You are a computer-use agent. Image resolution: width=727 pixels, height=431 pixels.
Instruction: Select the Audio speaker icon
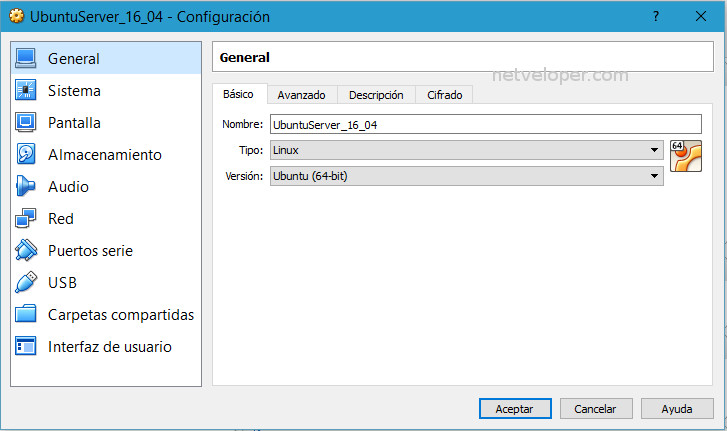(x=26, y=186)
